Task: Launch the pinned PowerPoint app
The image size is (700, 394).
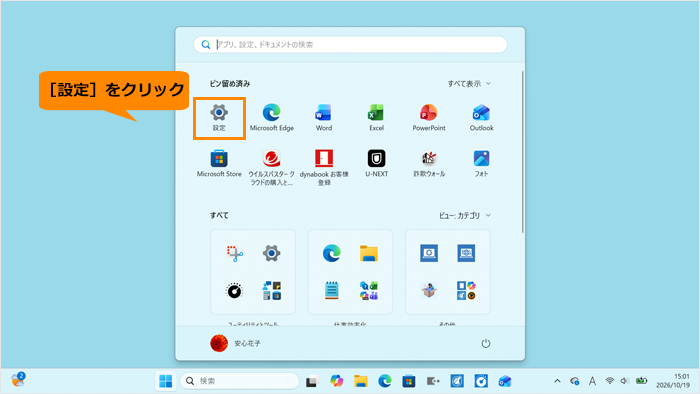Action: coord(429,118)
